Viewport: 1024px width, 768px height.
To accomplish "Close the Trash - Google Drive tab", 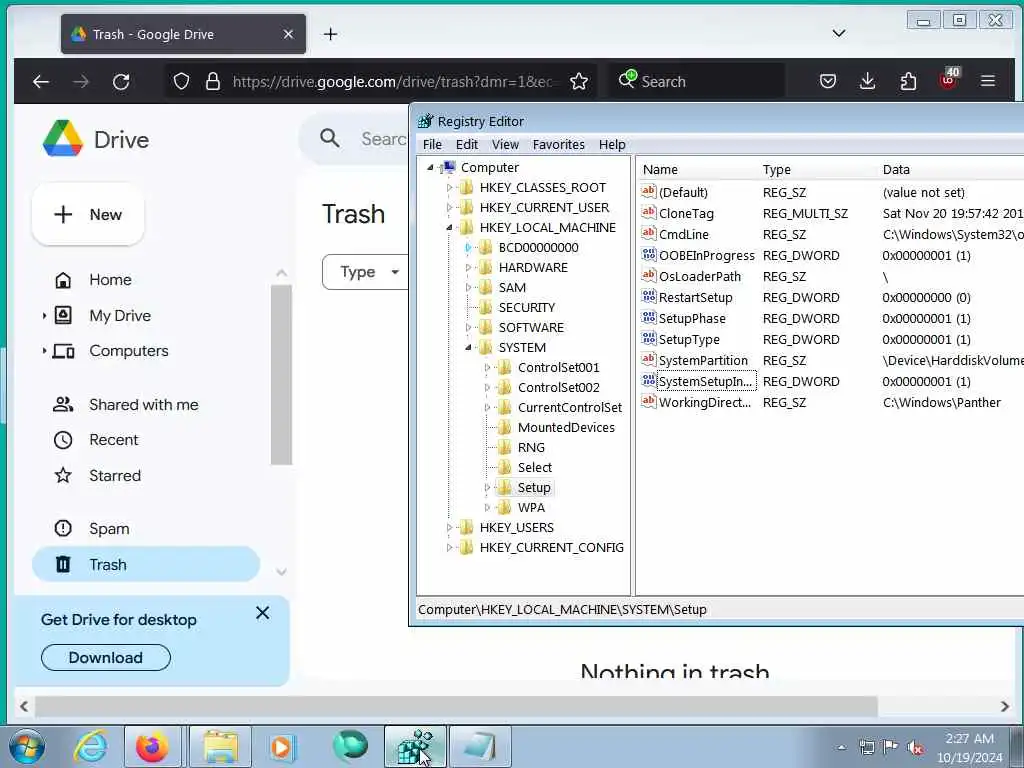I will point(288,34).
